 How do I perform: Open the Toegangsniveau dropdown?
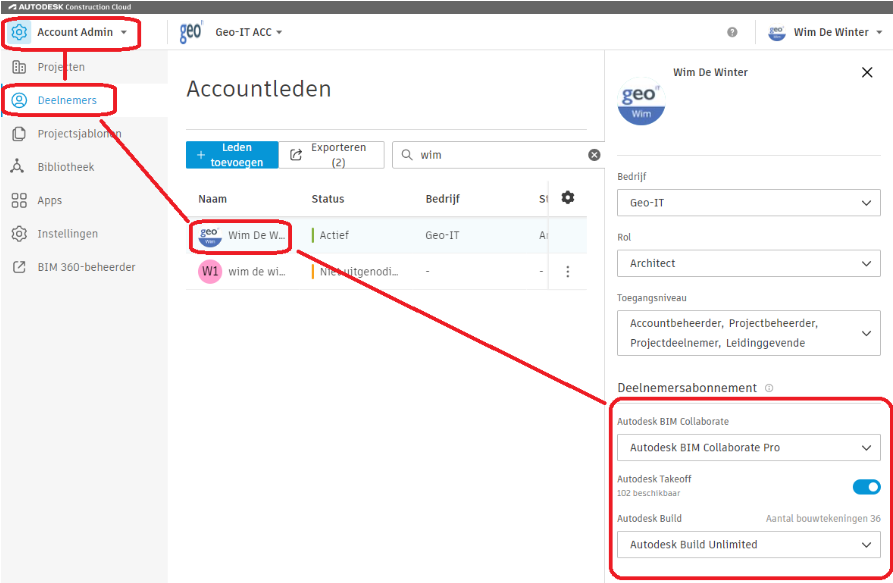click(748, 333)
